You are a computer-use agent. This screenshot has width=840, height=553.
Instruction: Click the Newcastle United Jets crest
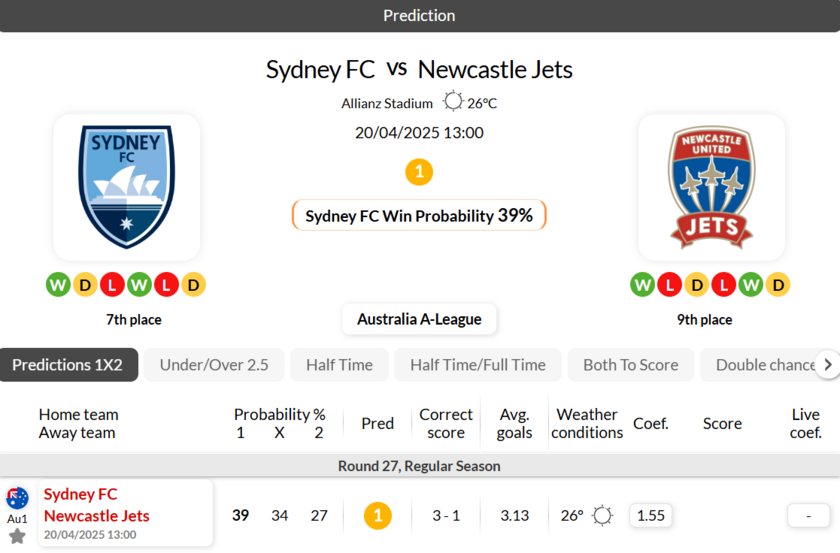point(711,187)
